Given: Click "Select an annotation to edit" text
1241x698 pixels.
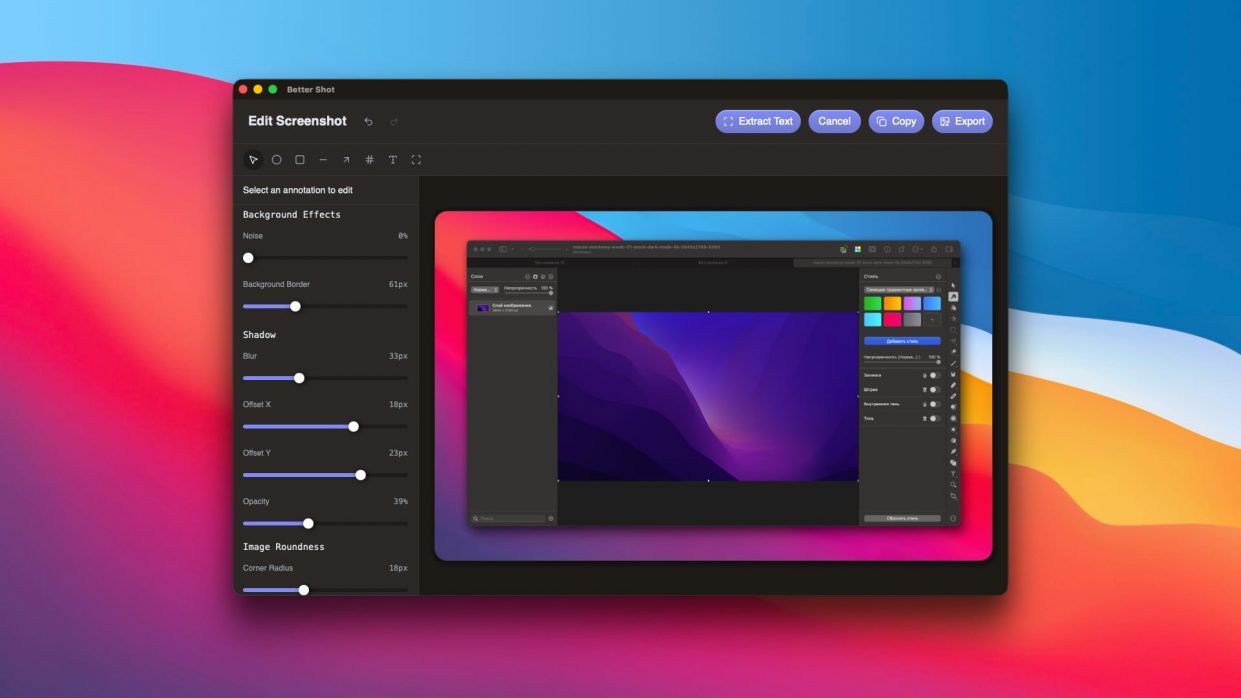Looking at the screenshot, I should click(298, 190).
